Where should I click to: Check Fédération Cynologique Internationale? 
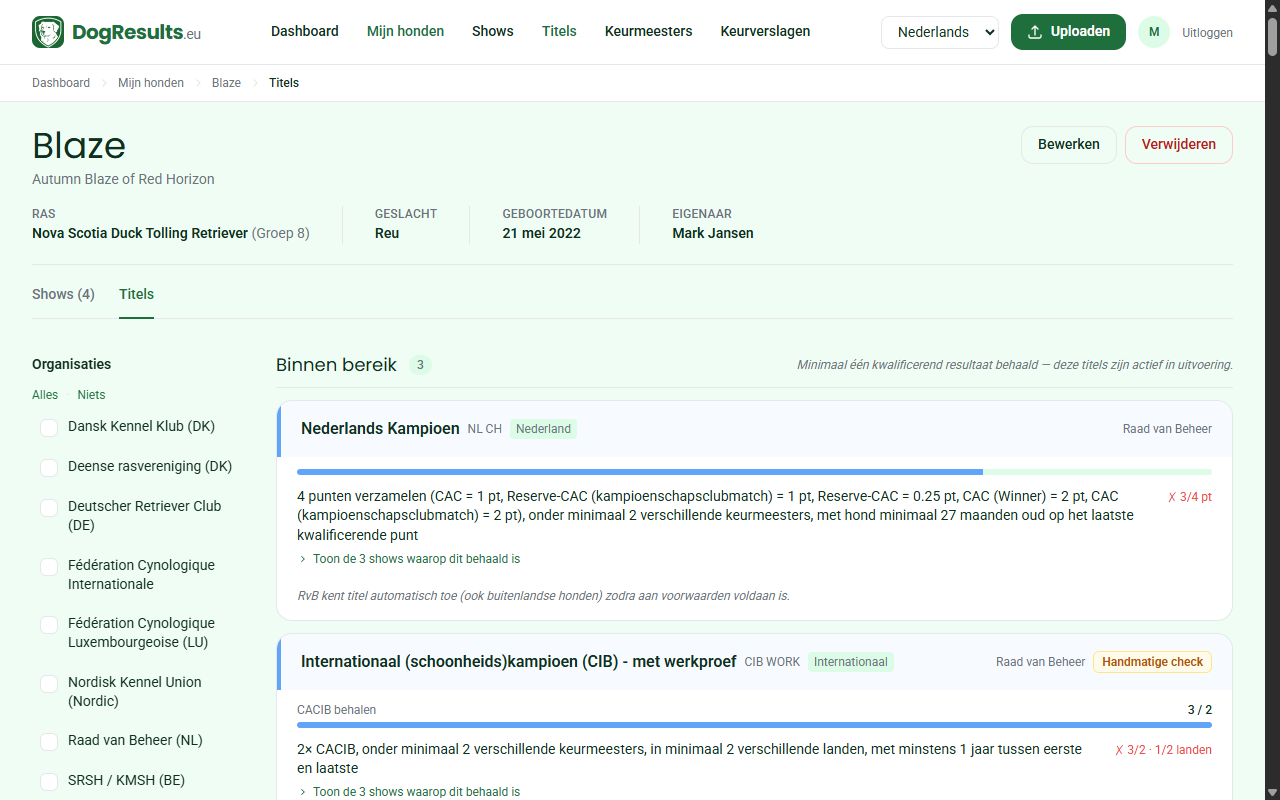pos(48,566)
